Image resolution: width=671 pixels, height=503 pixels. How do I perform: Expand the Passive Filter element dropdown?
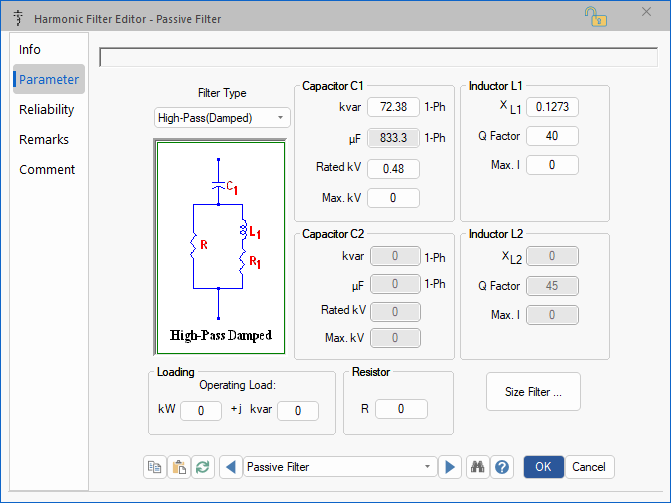pyautogui.click(x=340, y=467)
